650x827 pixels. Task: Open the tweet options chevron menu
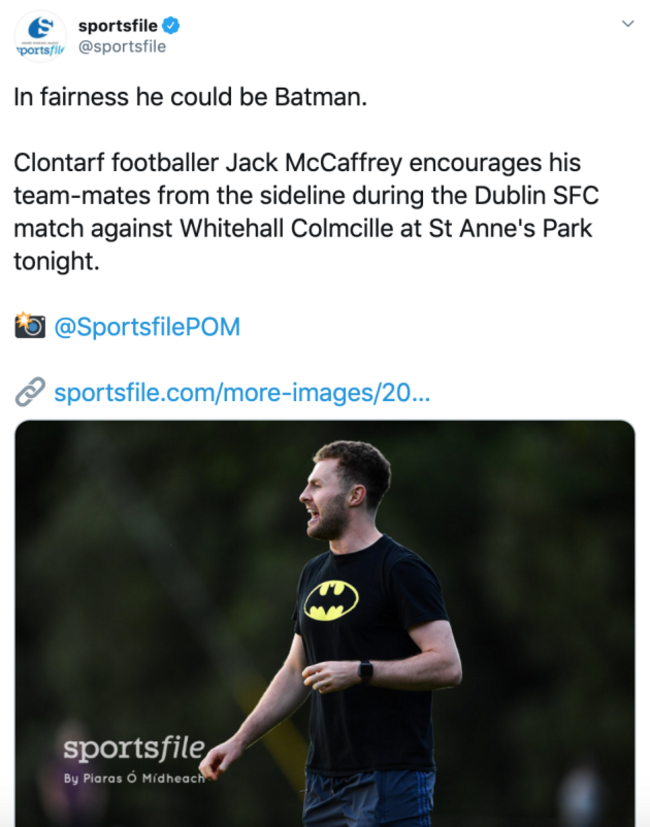coord(627,23)
